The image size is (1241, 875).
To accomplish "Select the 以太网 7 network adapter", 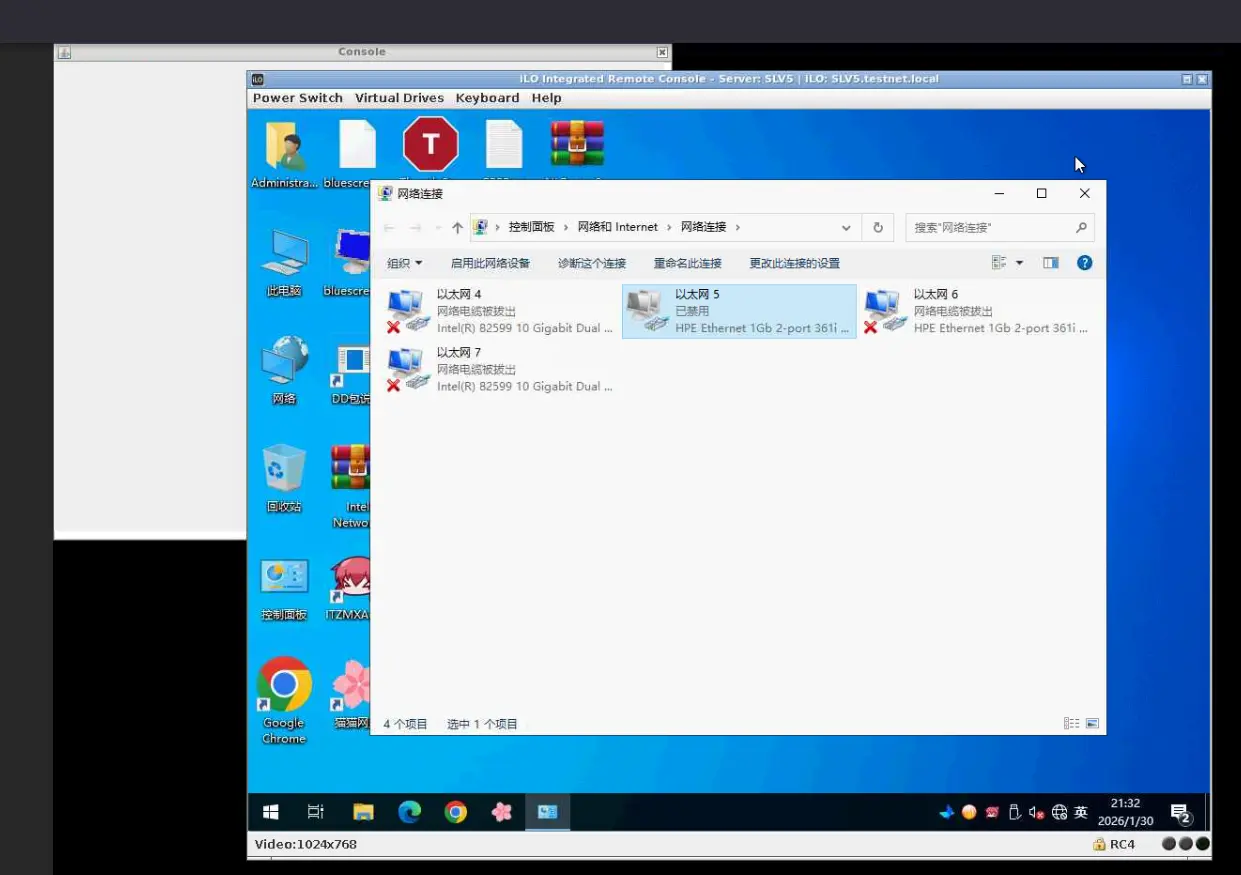I will click(500, 369).
